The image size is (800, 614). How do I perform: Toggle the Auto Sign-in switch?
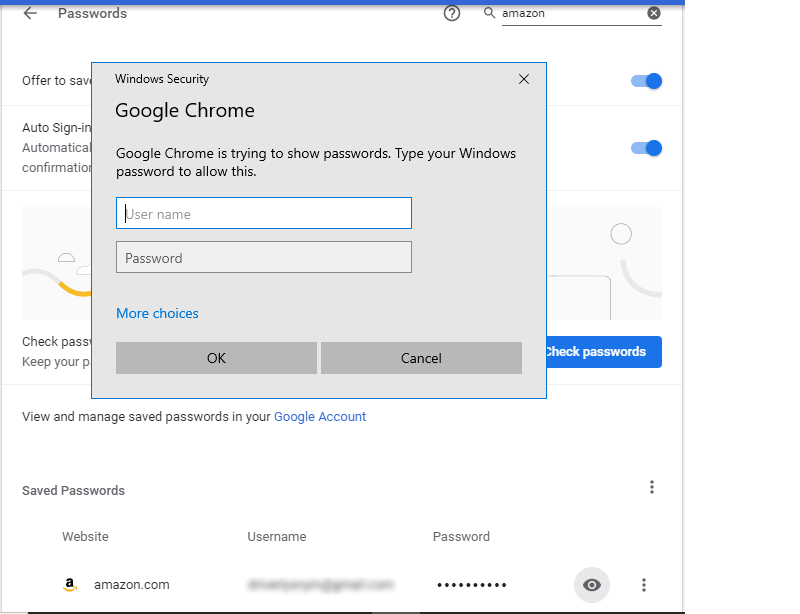click(x=646, y=148)
